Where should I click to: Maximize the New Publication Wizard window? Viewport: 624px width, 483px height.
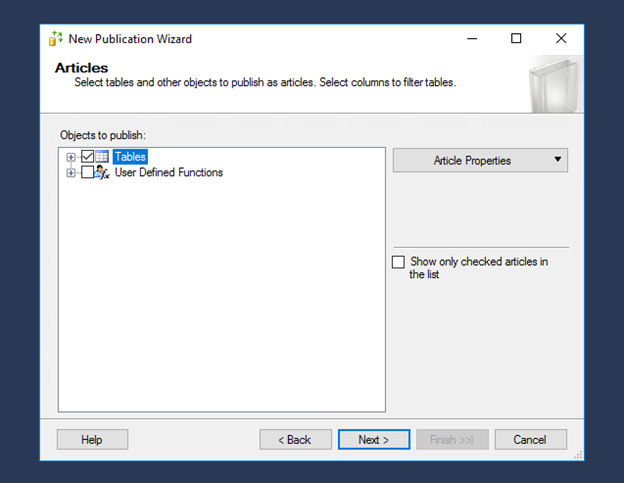click(x=516, y=38)
